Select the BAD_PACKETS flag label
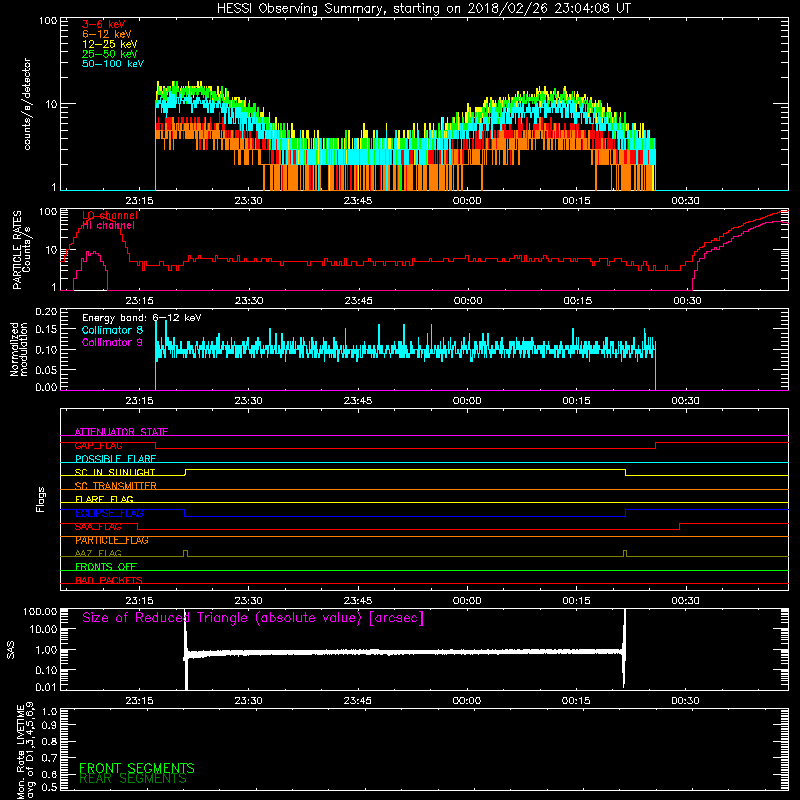Screen dimensions: 800x800 (x=109, y=580)
